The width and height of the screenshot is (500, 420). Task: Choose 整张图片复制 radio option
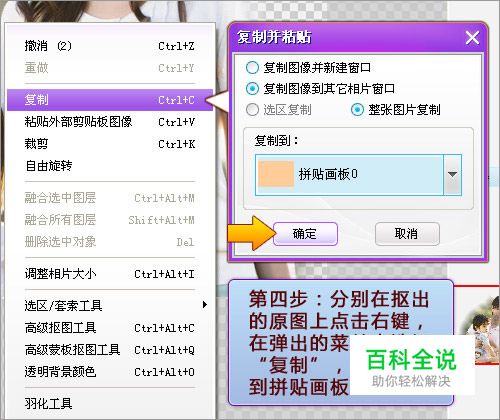point(357,109)
